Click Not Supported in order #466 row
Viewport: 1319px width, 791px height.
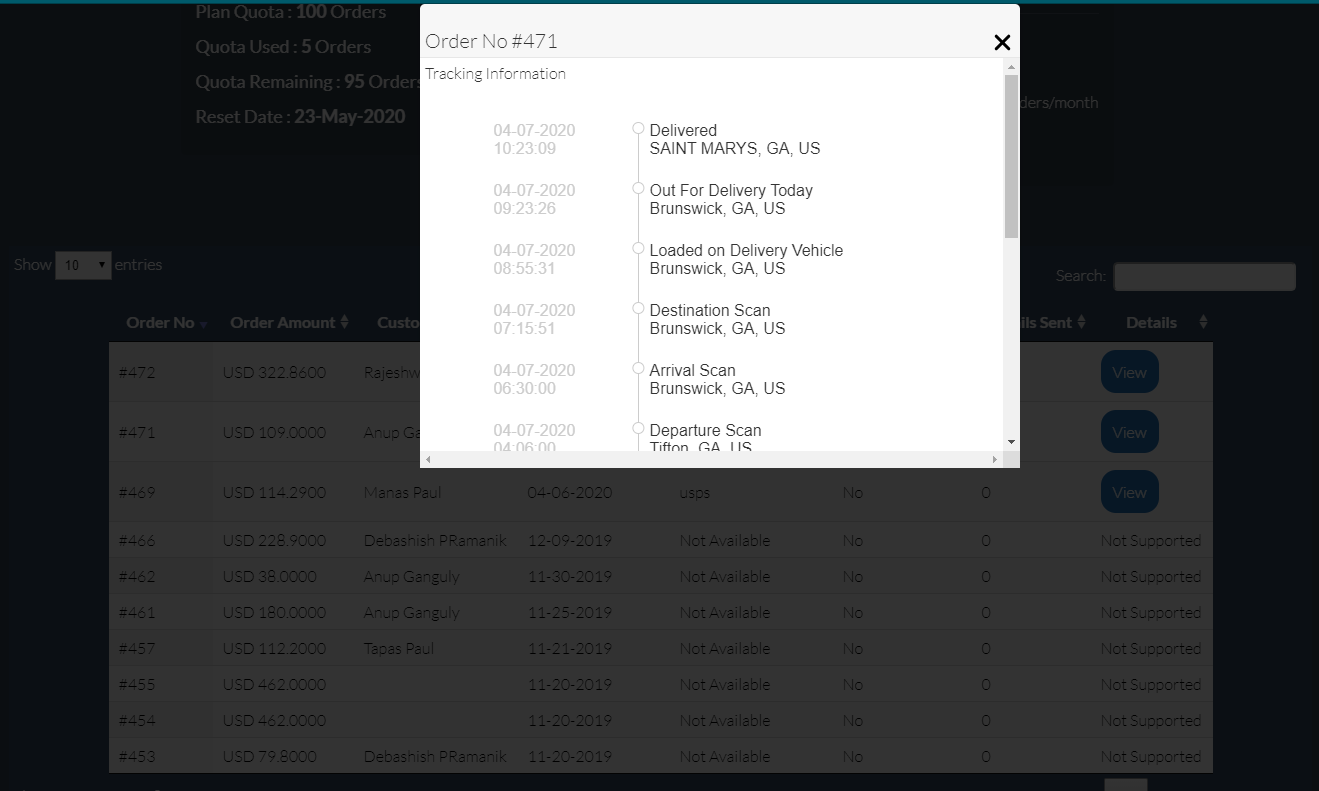pos(1151,540)
